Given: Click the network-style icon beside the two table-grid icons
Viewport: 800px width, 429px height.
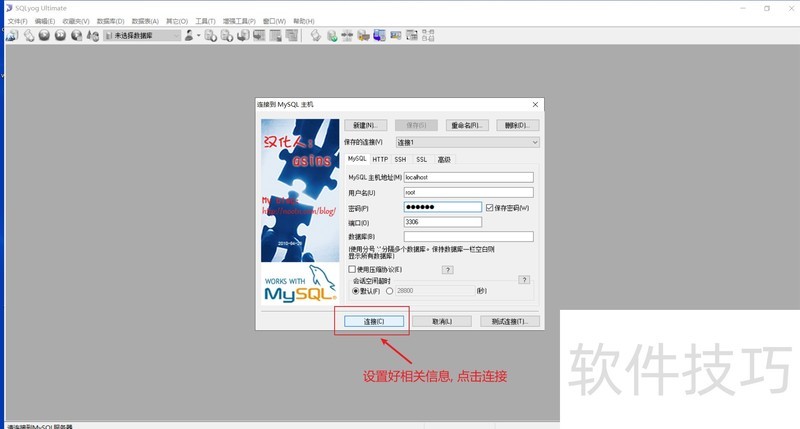Looking at the screenshot, I should (x=347, y=35).
